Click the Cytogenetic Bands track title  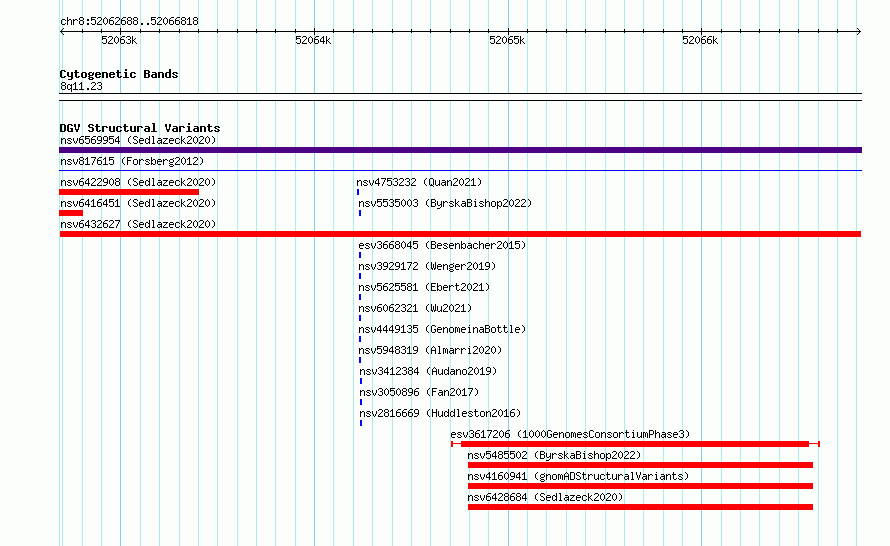pyautogui.click(x=119, y=74)
